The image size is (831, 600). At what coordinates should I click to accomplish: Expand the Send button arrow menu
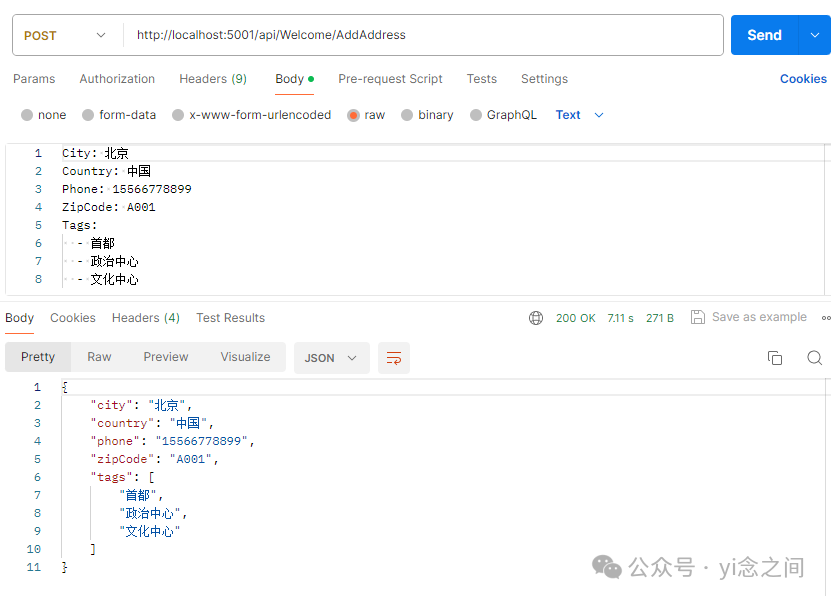point(815,35)
